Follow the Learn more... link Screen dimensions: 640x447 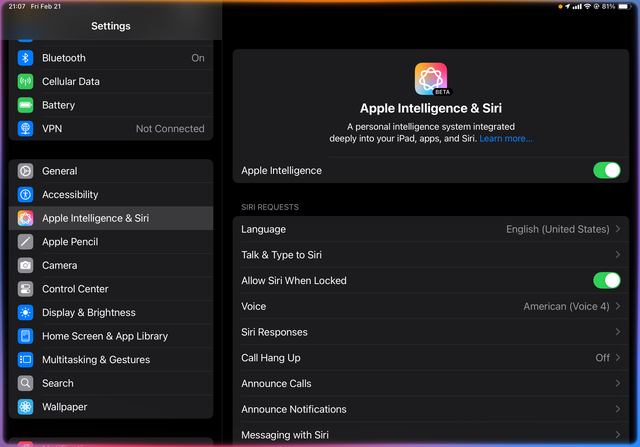click(x=506, y=139)
